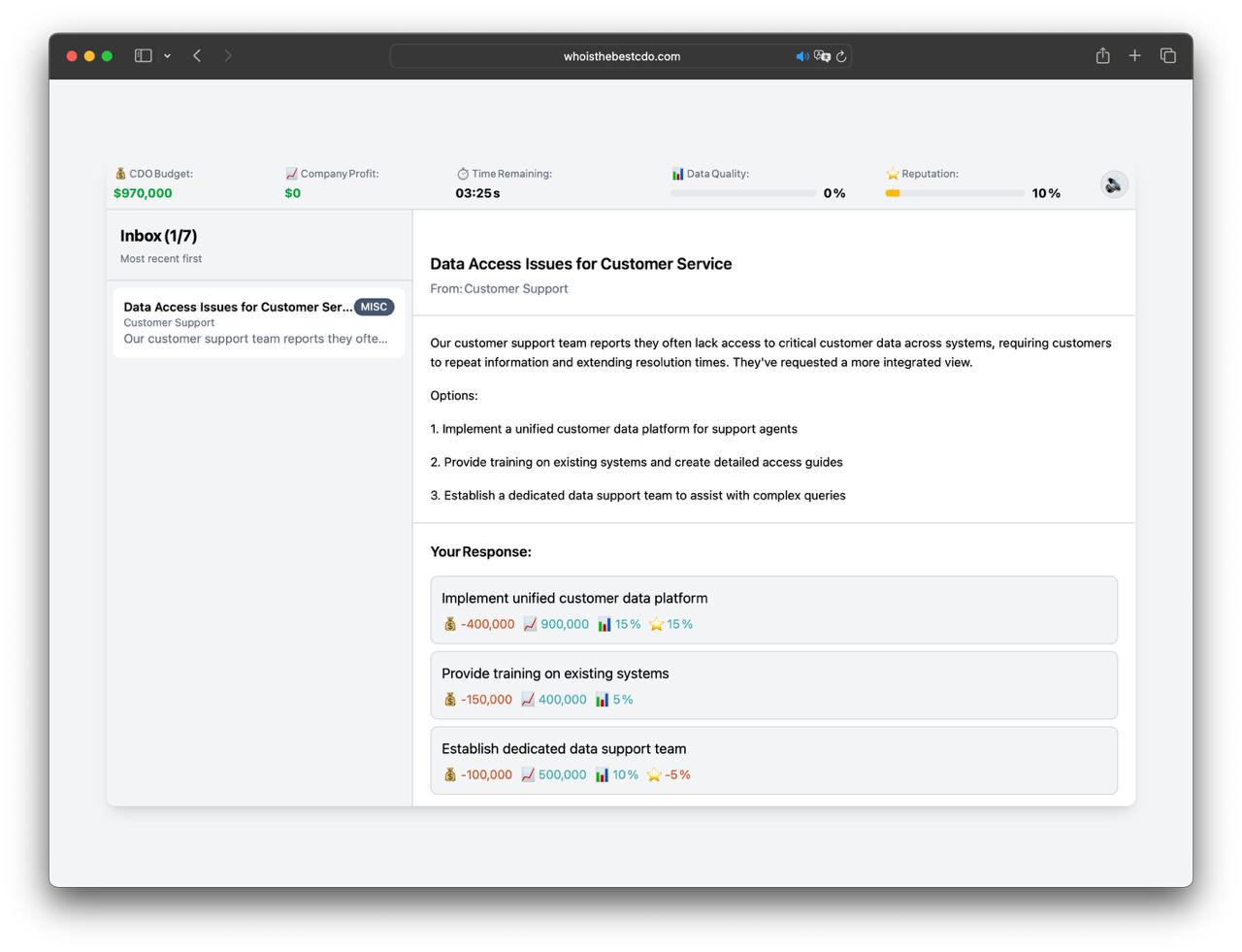Open the page translate icon
The height and width of the screenshot is (952, 1242).
tap(822, 56)
